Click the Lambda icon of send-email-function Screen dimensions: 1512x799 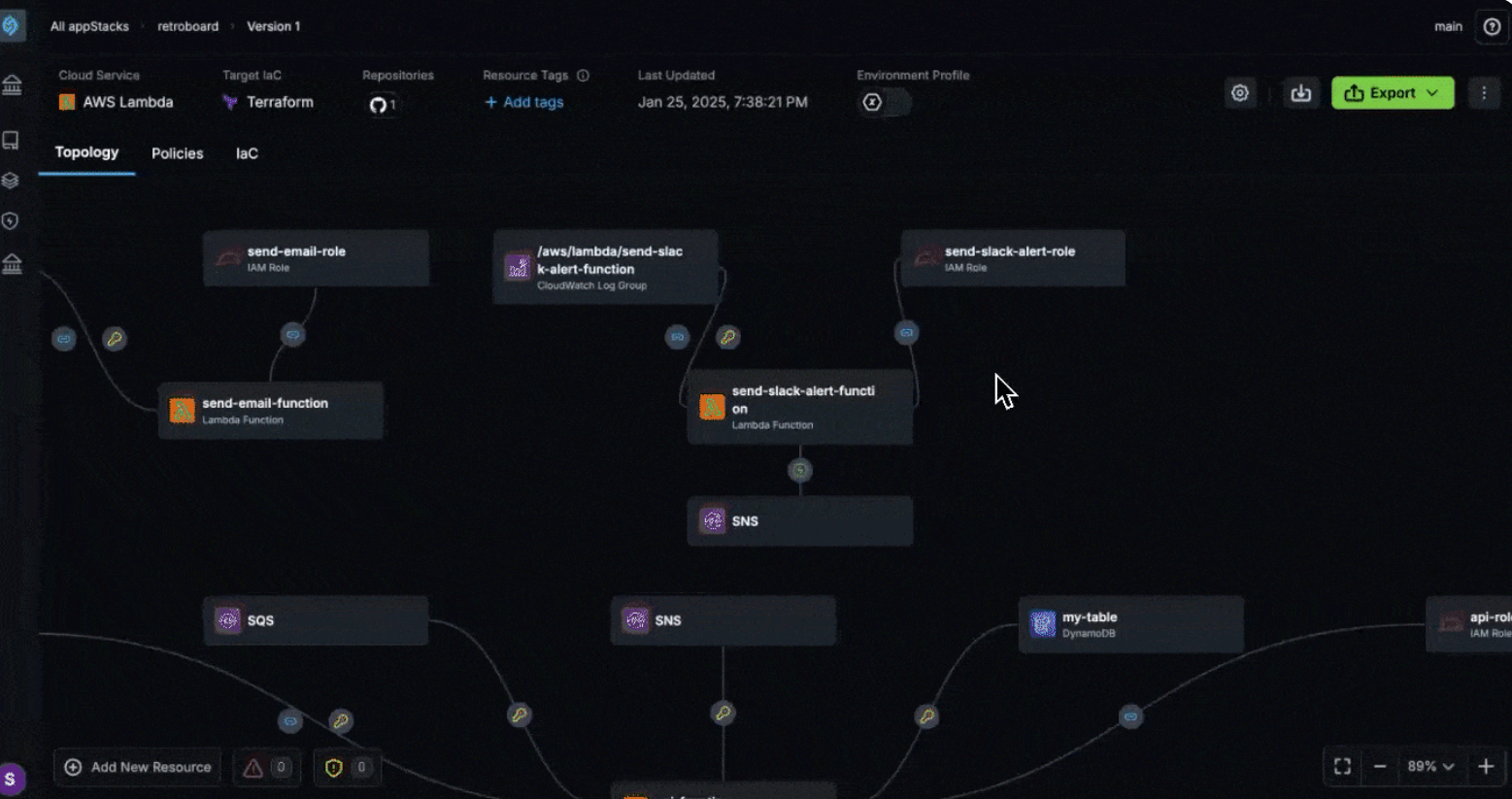[x=182, y=411]
